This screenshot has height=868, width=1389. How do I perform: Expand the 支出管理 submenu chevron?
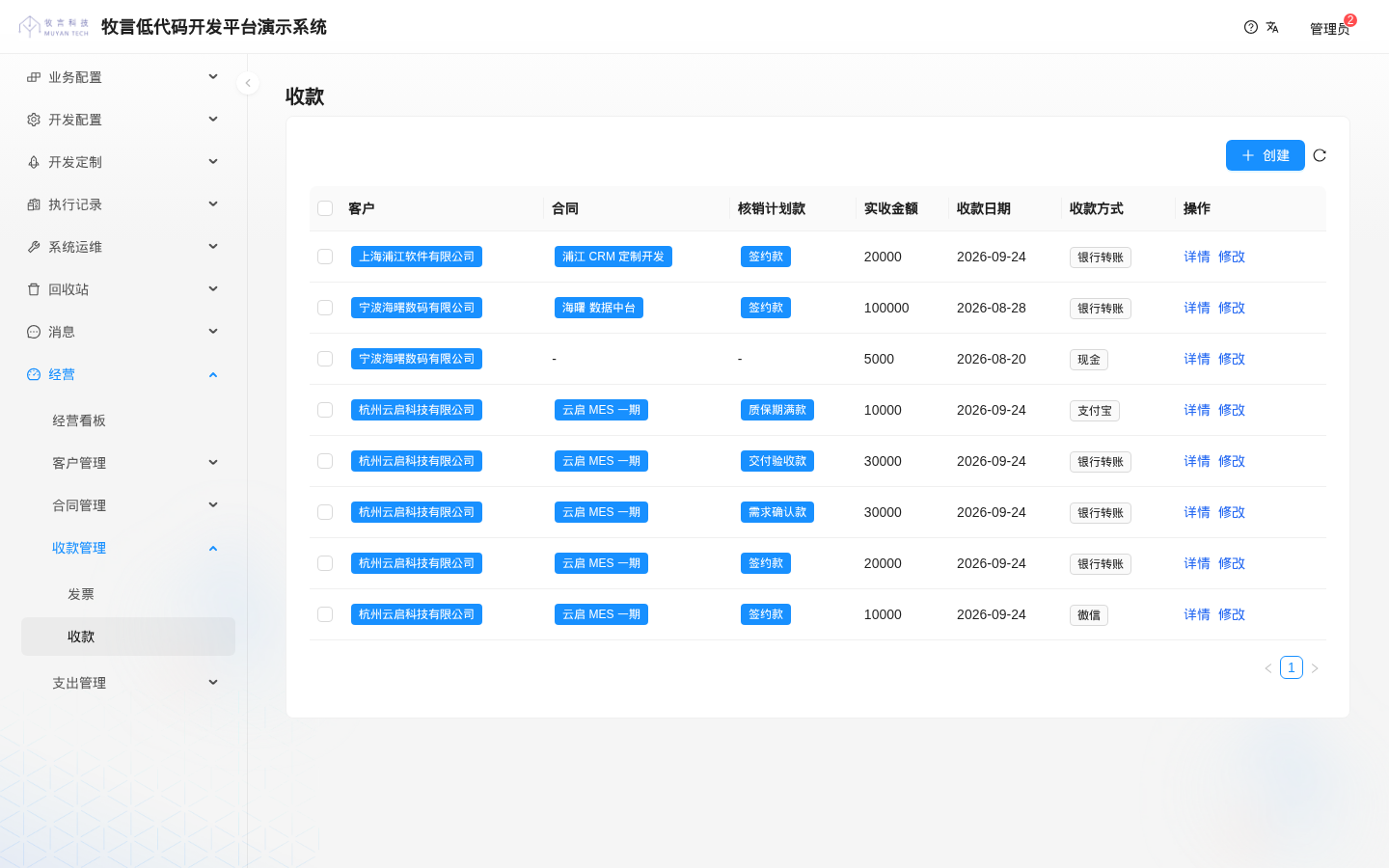click(x=213, y=683)
